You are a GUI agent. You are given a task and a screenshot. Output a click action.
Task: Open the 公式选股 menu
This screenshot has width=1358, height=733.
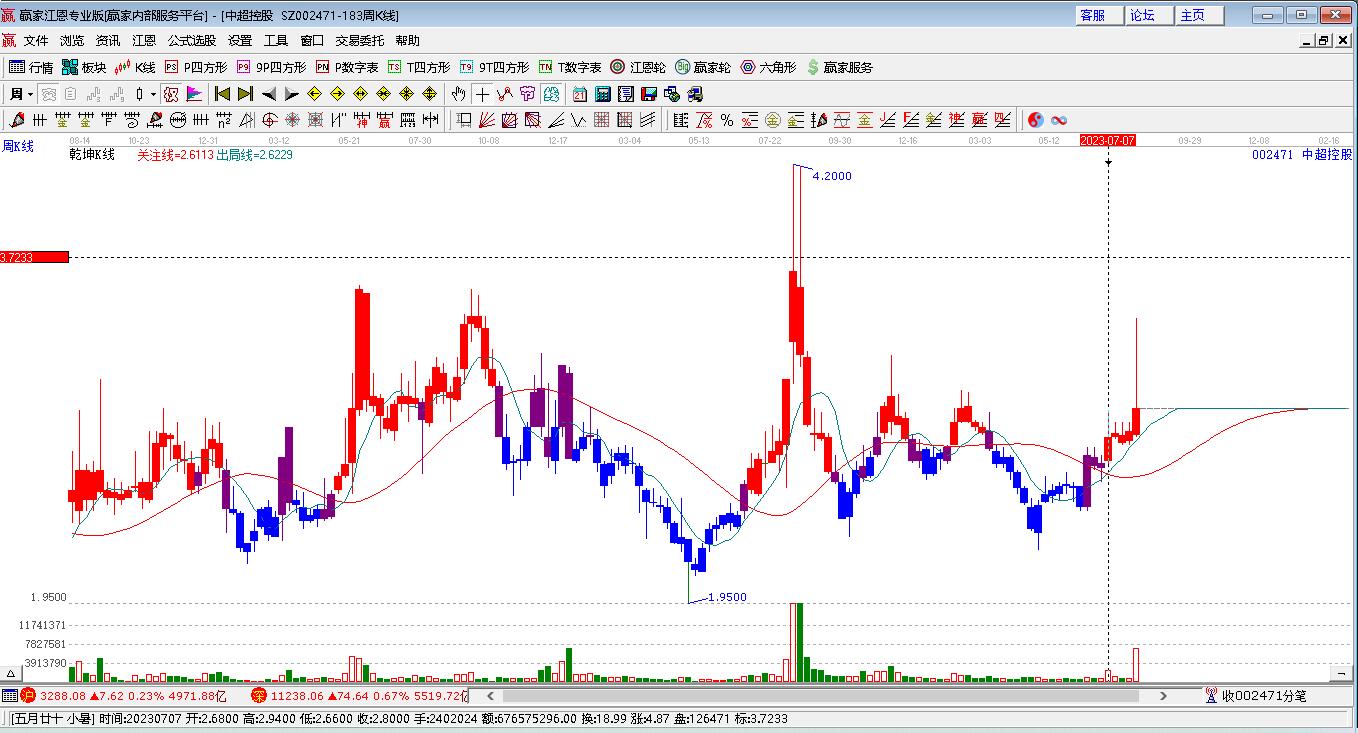point(191,40)
